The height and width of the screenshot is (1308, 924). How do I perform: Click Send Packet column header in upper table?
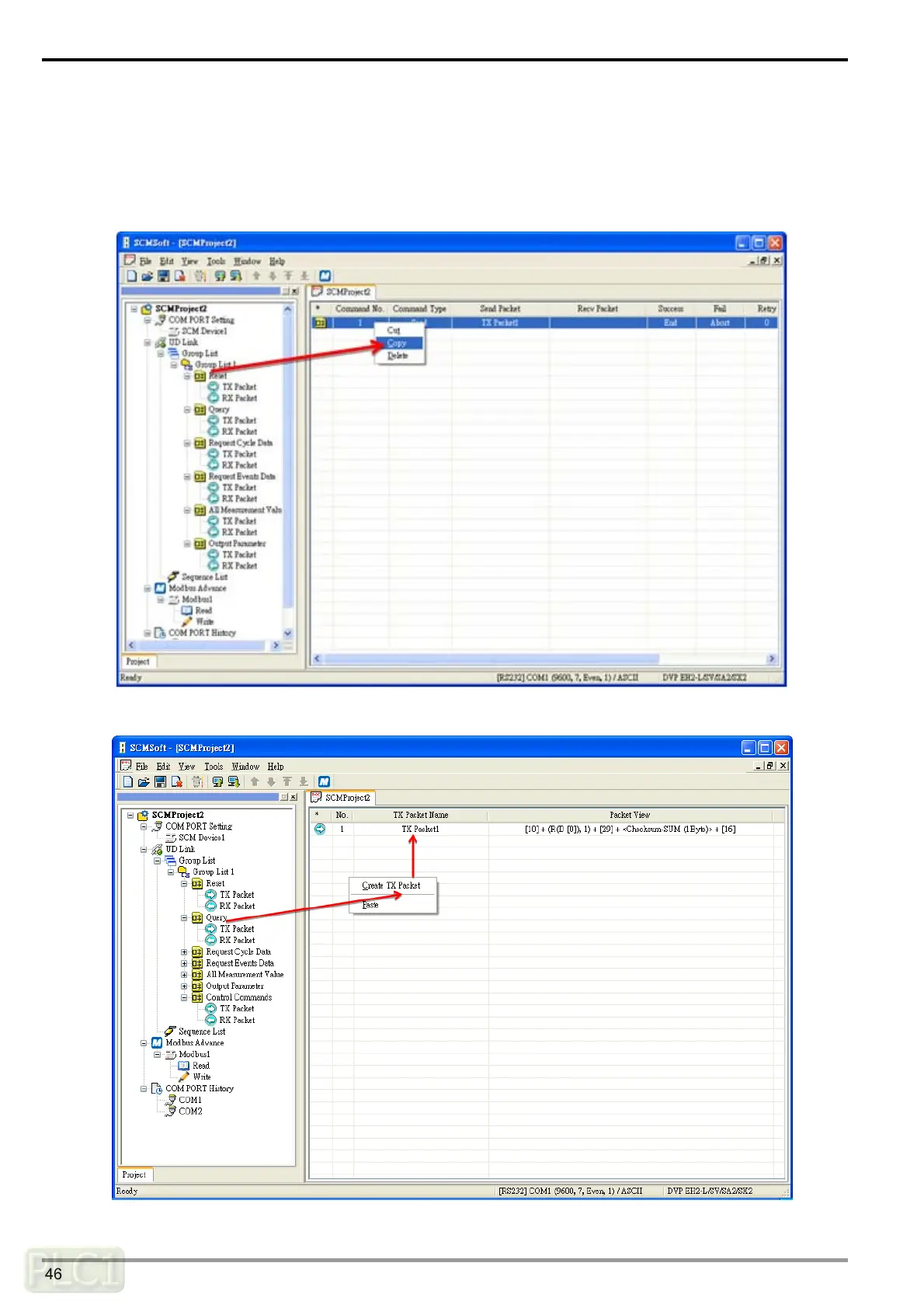pyautogui.click(x=500, y=309)
